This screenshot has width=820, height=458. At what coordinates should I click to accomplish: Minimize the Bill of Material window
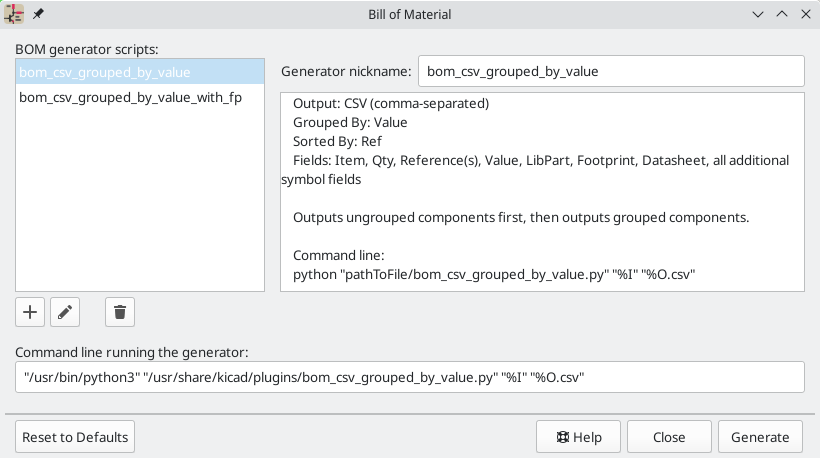pyautogui.click(x=758, y=14)
